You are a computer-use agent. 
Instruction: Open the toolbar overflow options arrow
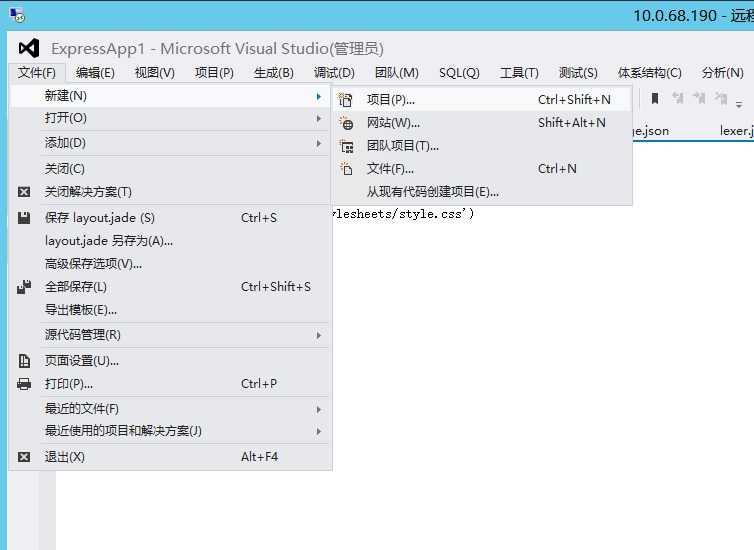[739, 104]
